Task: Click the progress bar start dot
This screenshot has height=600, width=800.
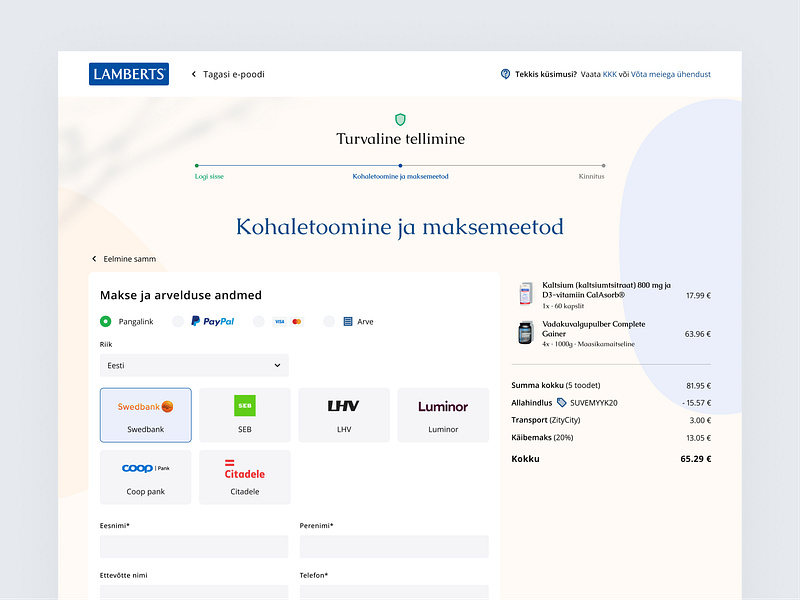Action: pos(197,165)
